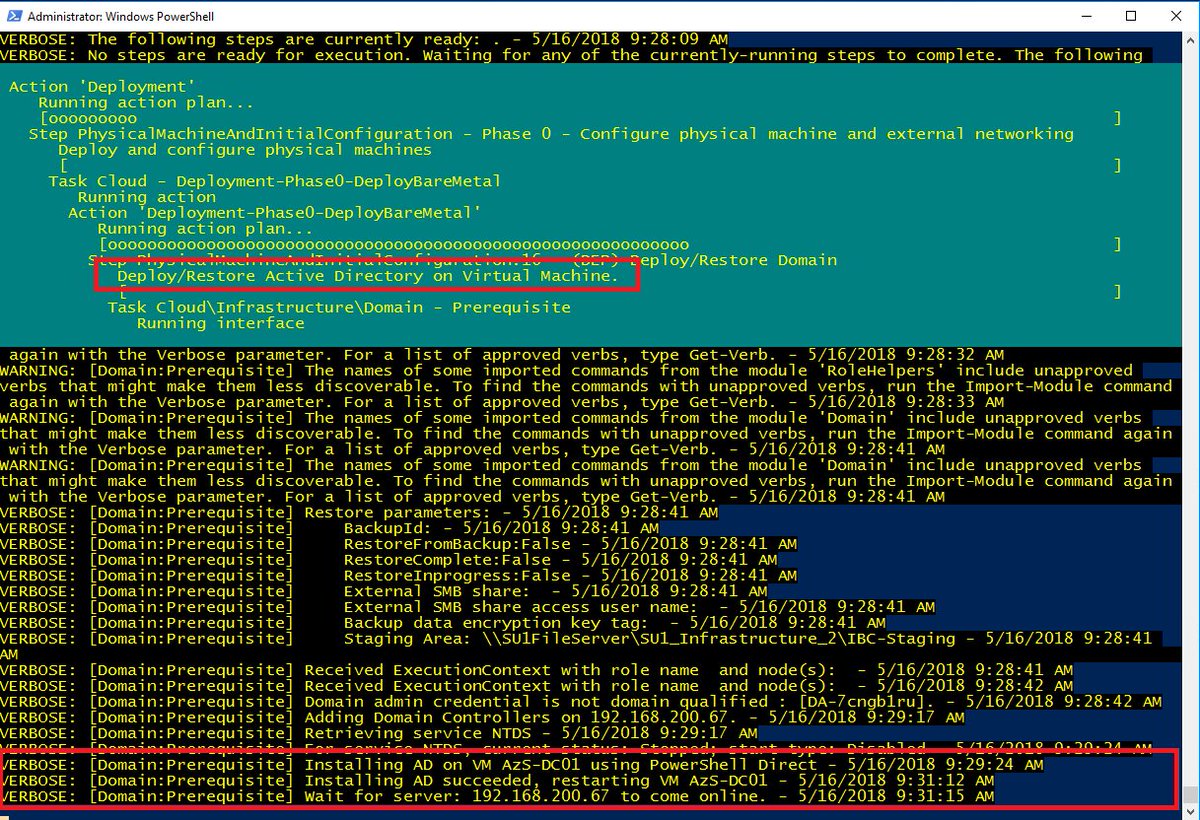Maximize the Windows PowerShell window
1200x820 pixels.
point(1131,16)
